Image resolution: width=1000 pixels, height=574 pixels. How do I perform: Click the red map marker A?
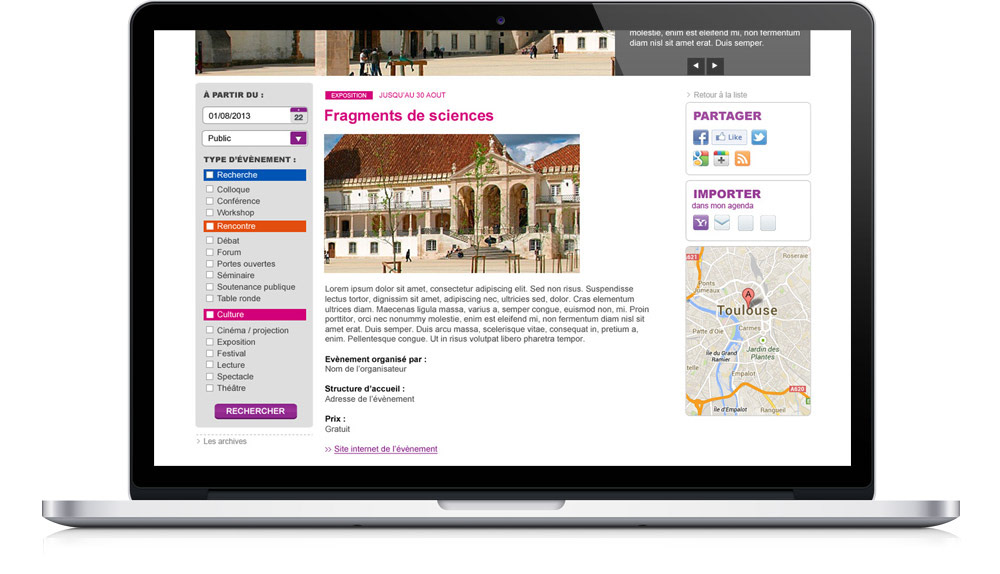(748, 297)
